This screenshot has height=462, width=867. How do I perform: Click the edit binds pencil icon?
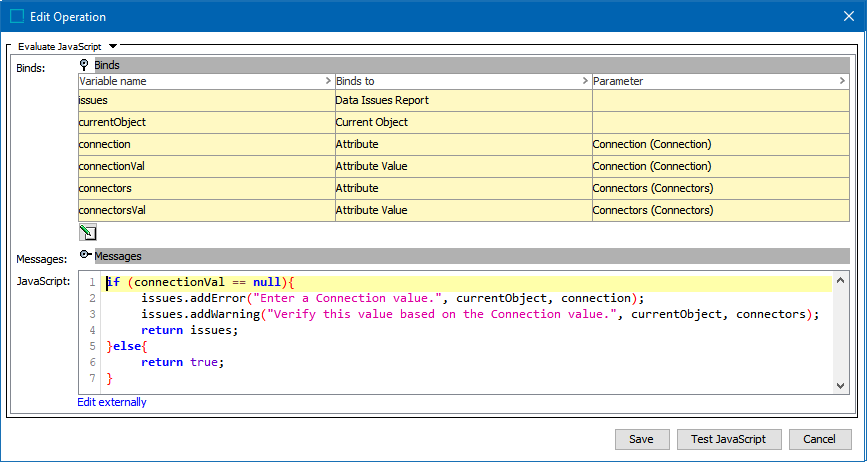pyautogui.click(x=87, y=232)
